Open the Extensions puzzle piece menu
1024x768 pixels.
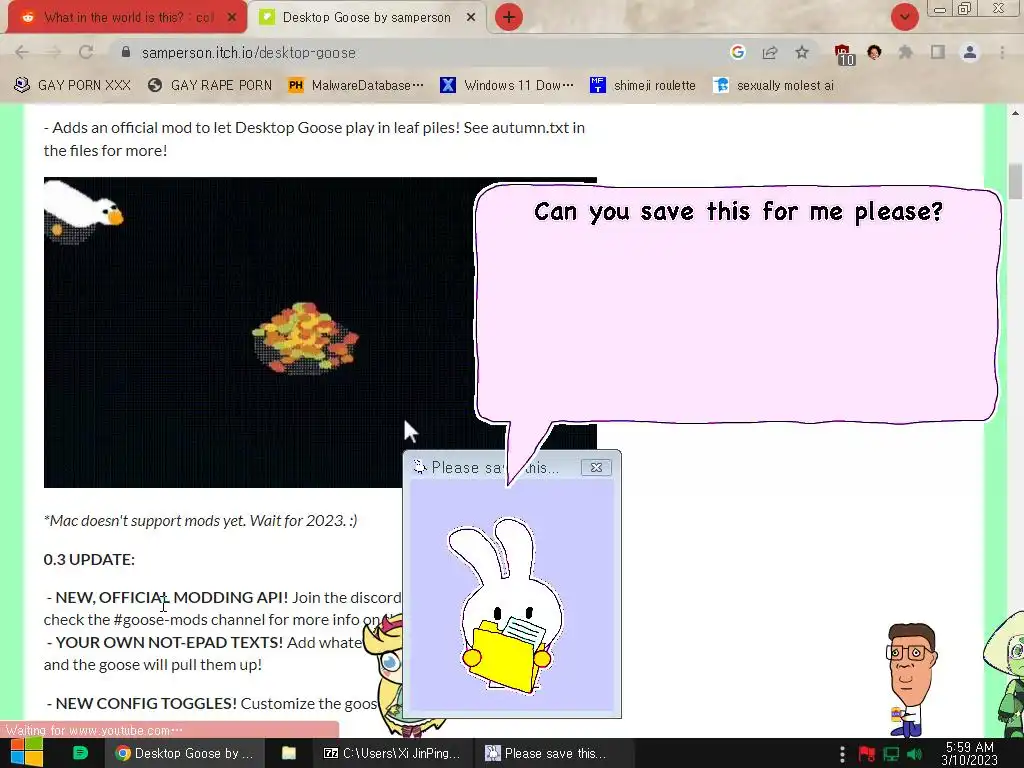(x=906, y=52)
